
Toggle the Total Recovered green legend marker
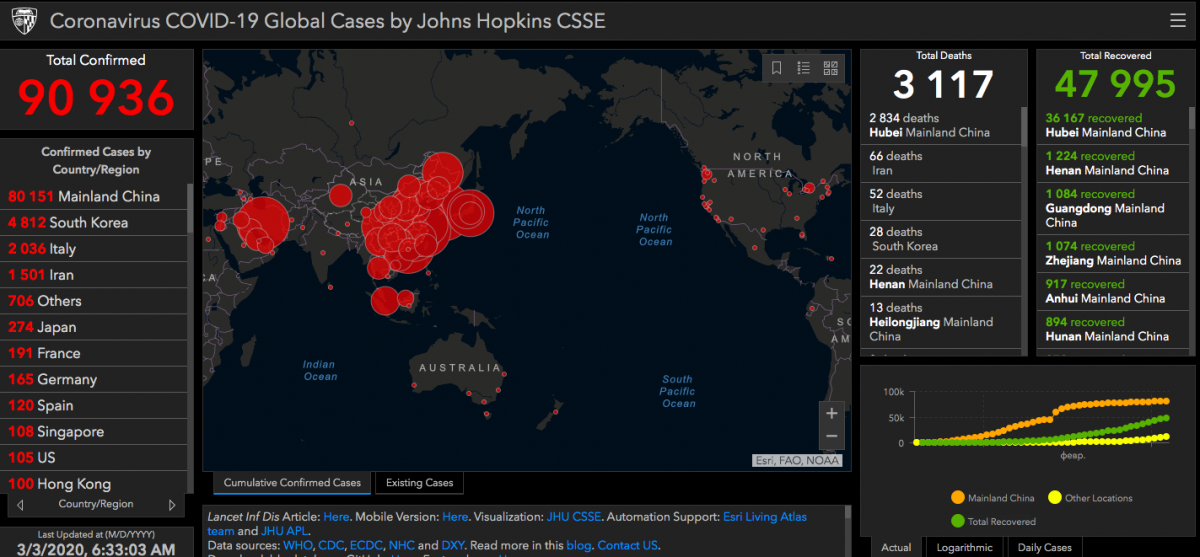tap(959, 521)
